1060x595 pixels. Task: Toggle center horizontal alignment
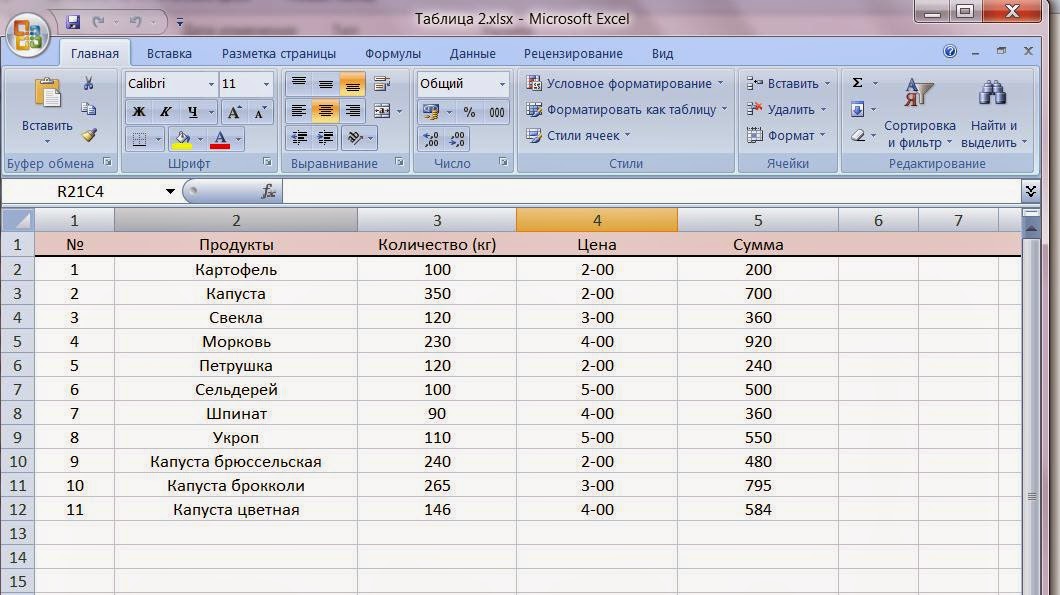click(x=325, y=112)
